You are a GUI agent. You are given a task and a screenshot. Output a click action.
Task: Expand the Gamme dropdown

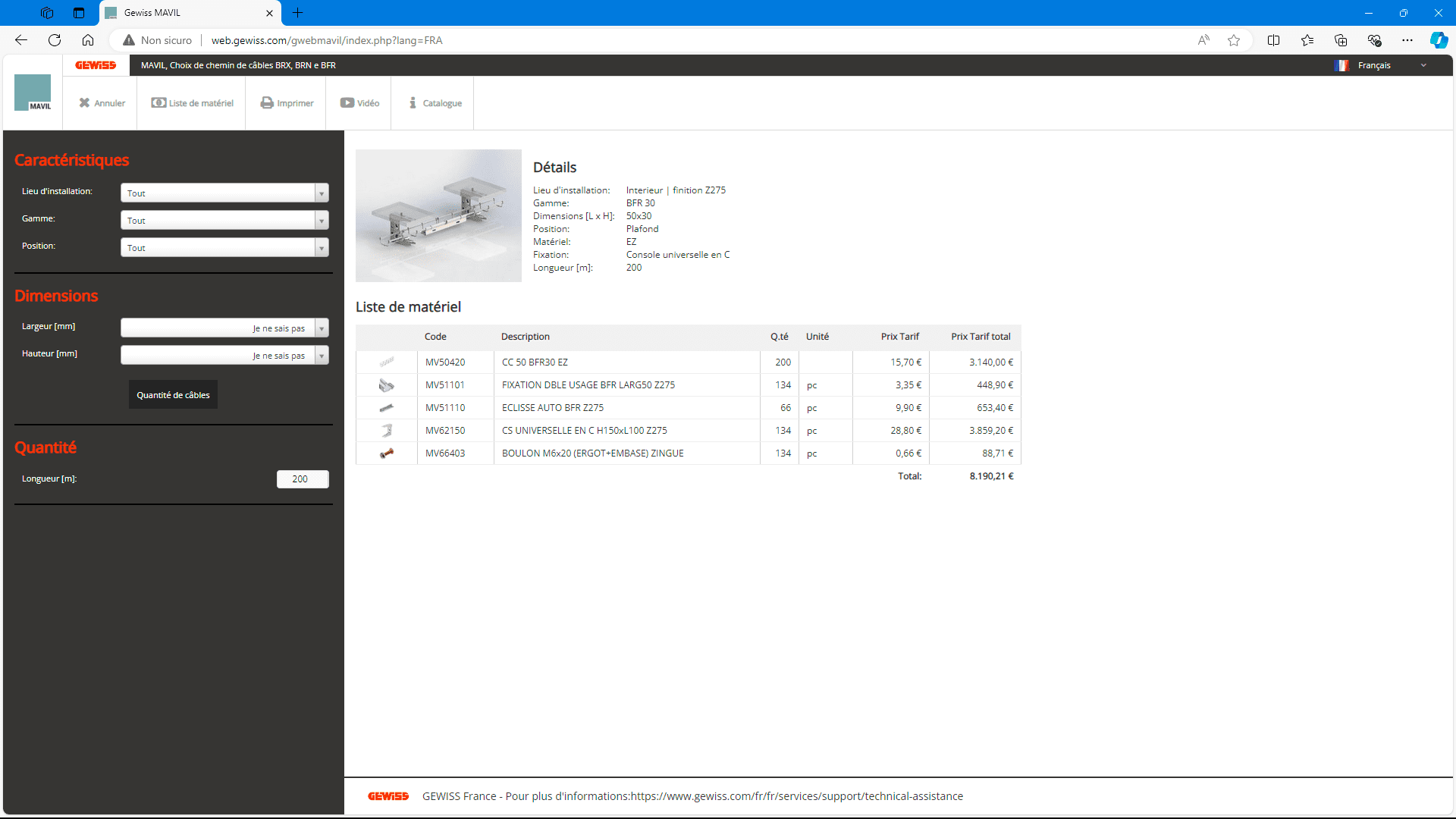[x=224, y=220]
